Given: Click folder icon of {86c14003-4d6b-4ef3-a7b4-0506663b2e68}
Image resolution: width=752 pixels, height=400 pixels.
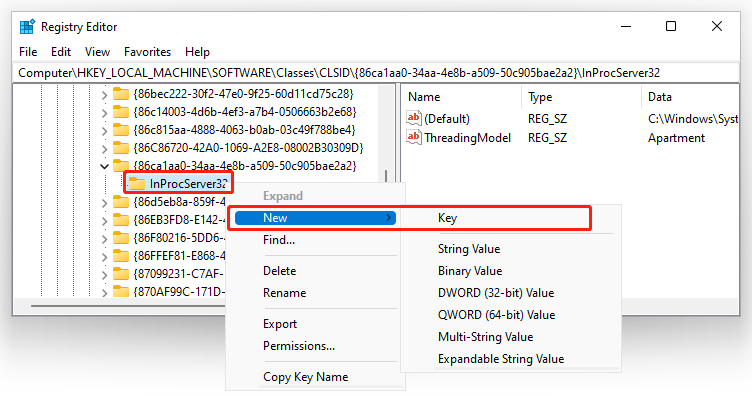Looking at the screenshot, I should tap(121, 112).
